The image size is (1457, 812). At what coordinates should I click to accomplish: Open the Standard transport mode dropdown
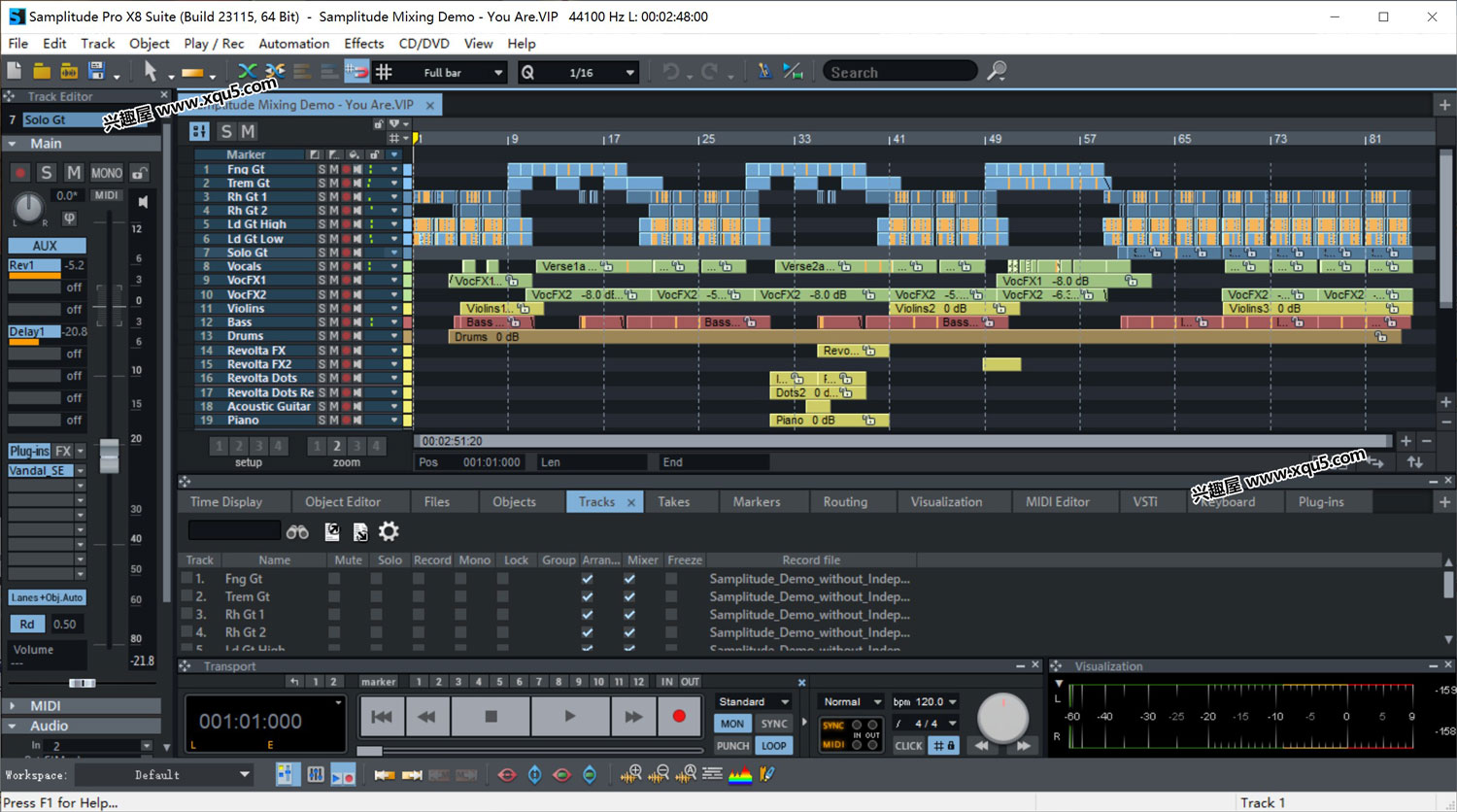pyautogui.click(x=754, y=701)
